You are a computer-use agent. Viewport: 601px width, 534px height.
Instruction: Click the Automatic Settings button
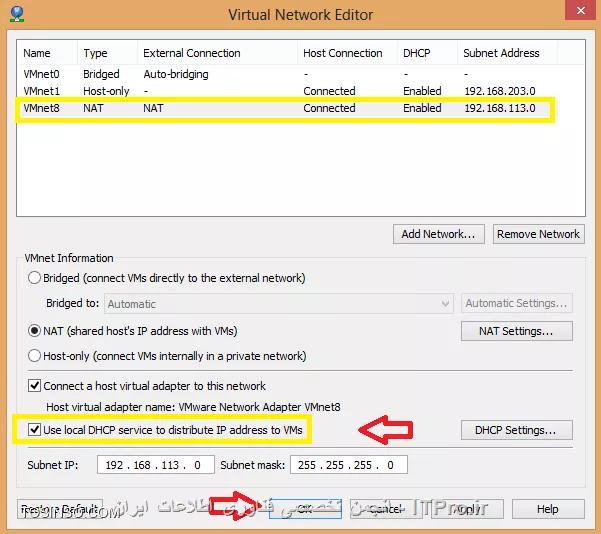click(x=517, y=303)
